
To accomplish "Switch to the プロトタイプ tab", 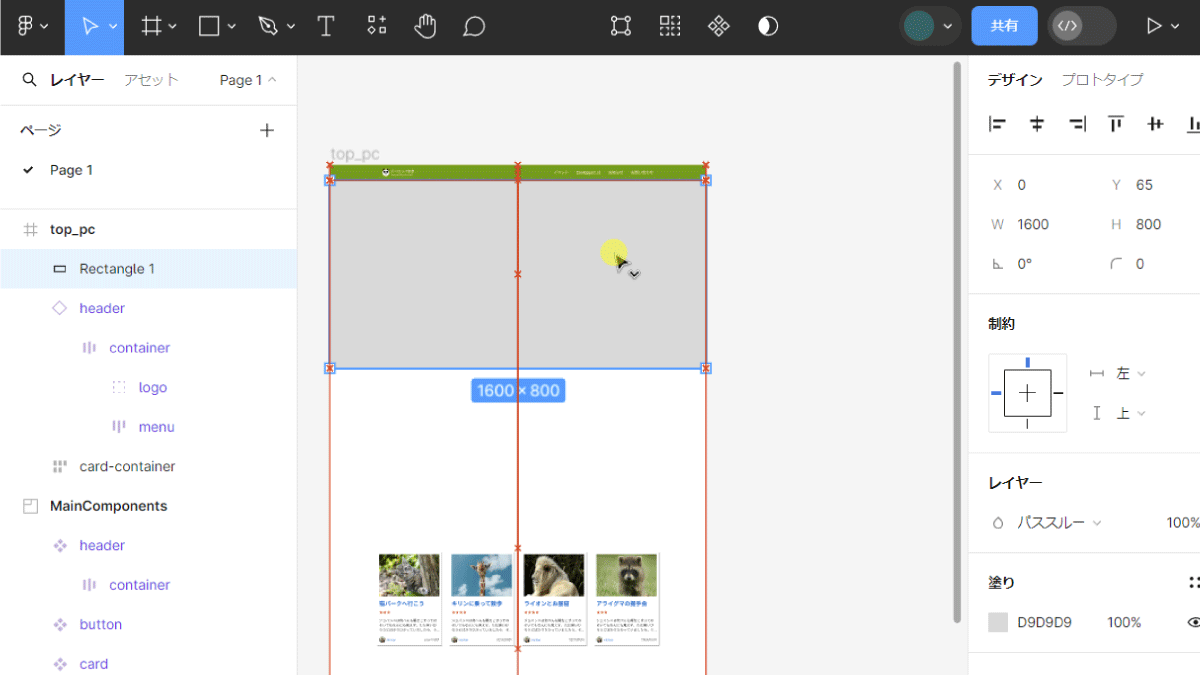I will click(1102, 80).
